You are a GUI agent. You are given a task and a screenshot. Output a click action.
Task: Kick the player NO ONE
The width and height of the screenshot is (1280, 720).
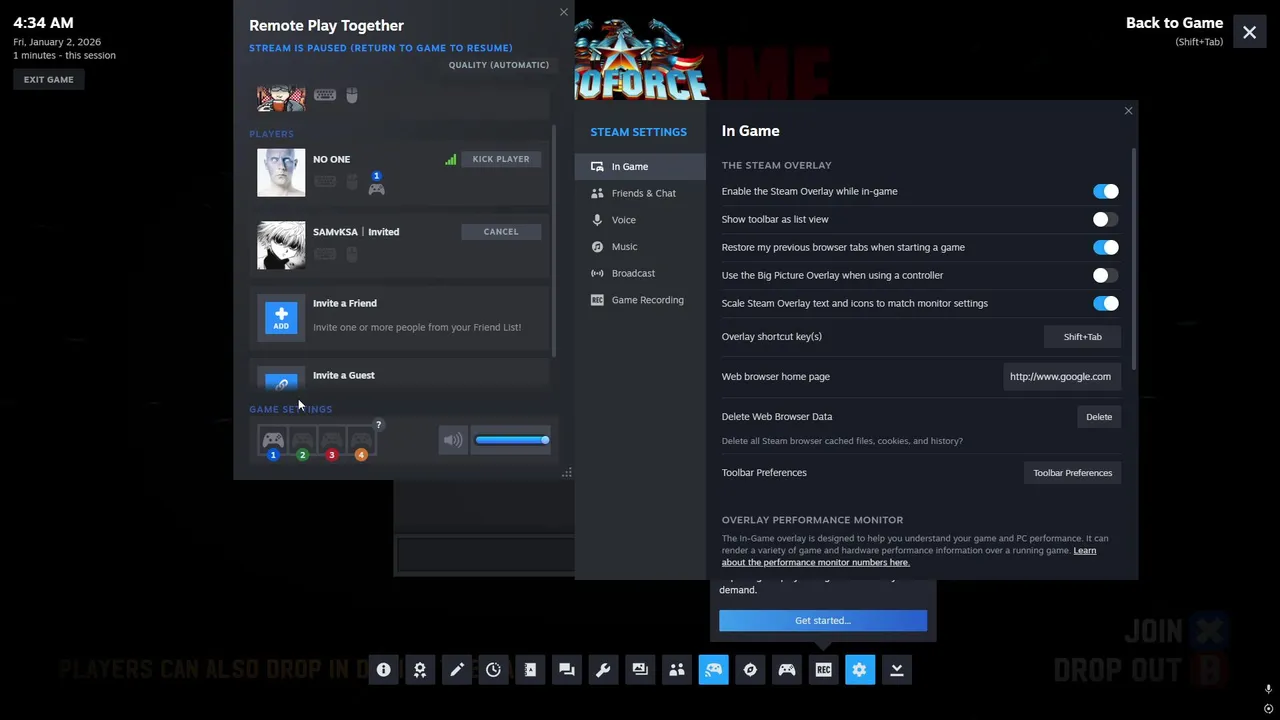[501, 159]
